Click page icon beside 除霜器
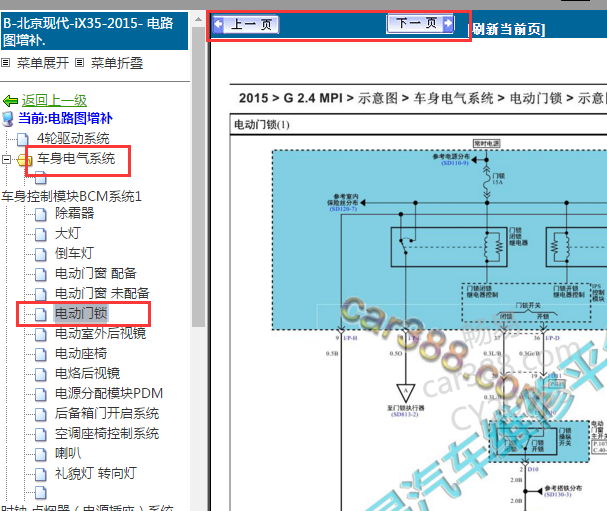Image resolution: width=607 pixels, height=511 pixels. tap(41, 214)
